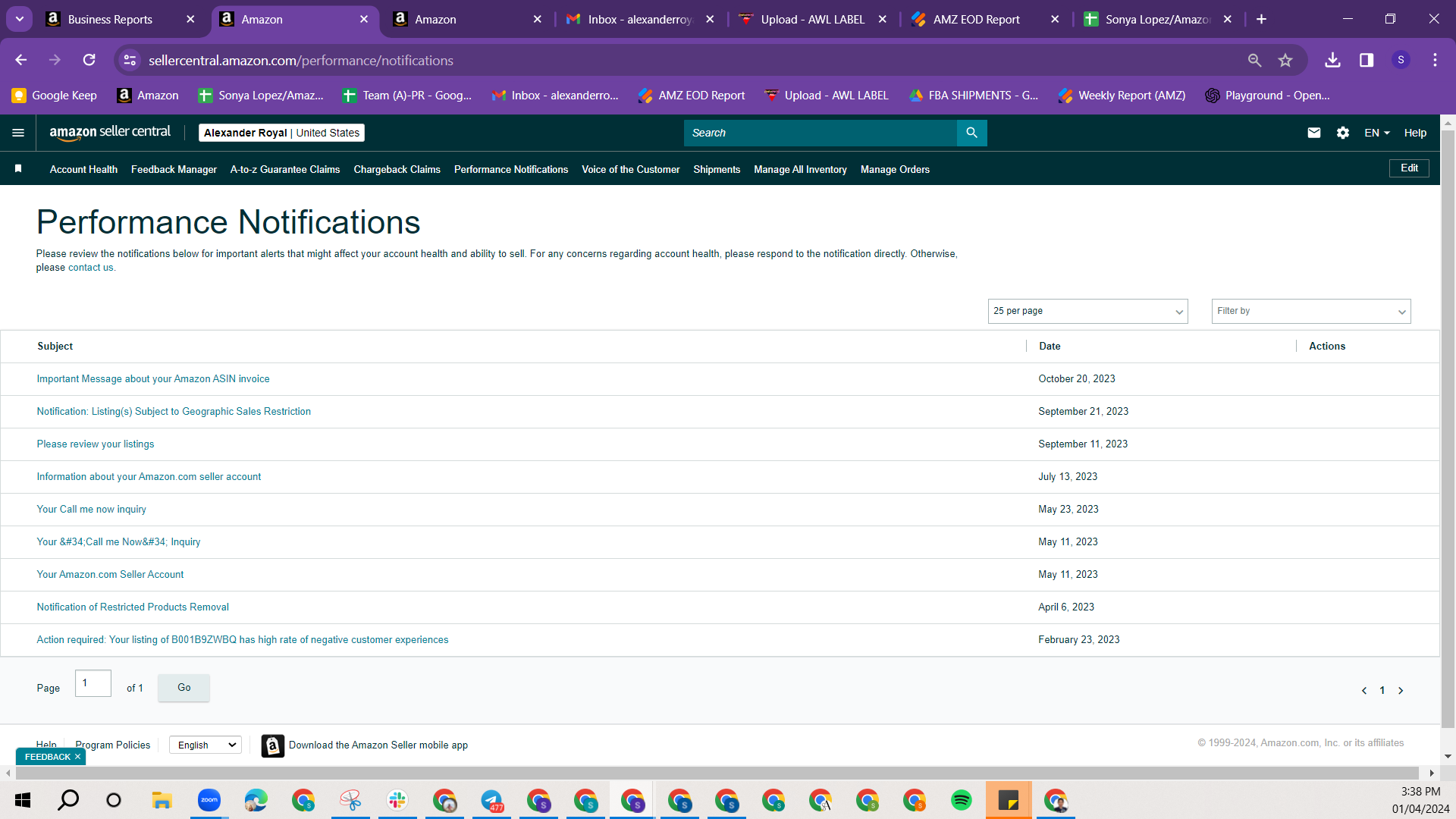Open Zoom from the taskbar
The width and height of the screenshot is (1456, 819).
209,800
